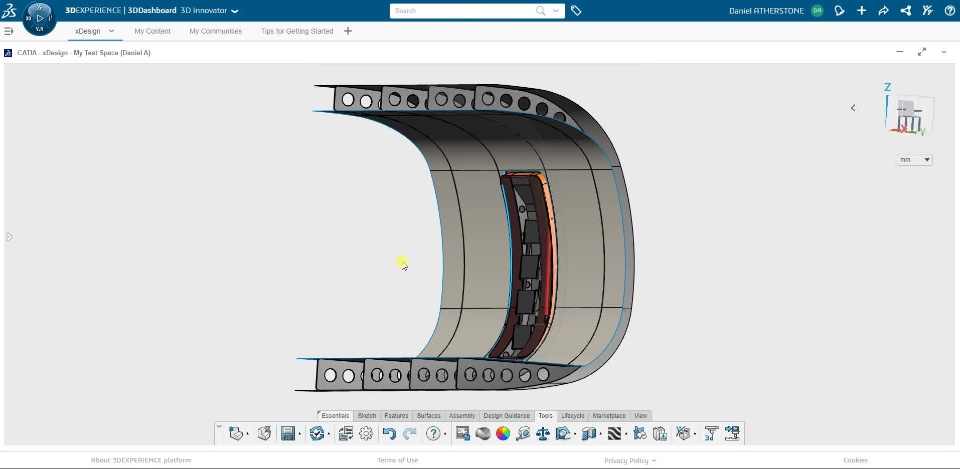Image resolution: width=960 pixels, height=469 pixels.
Task: Select the Design Guidance tab
Action: point(506,416)
